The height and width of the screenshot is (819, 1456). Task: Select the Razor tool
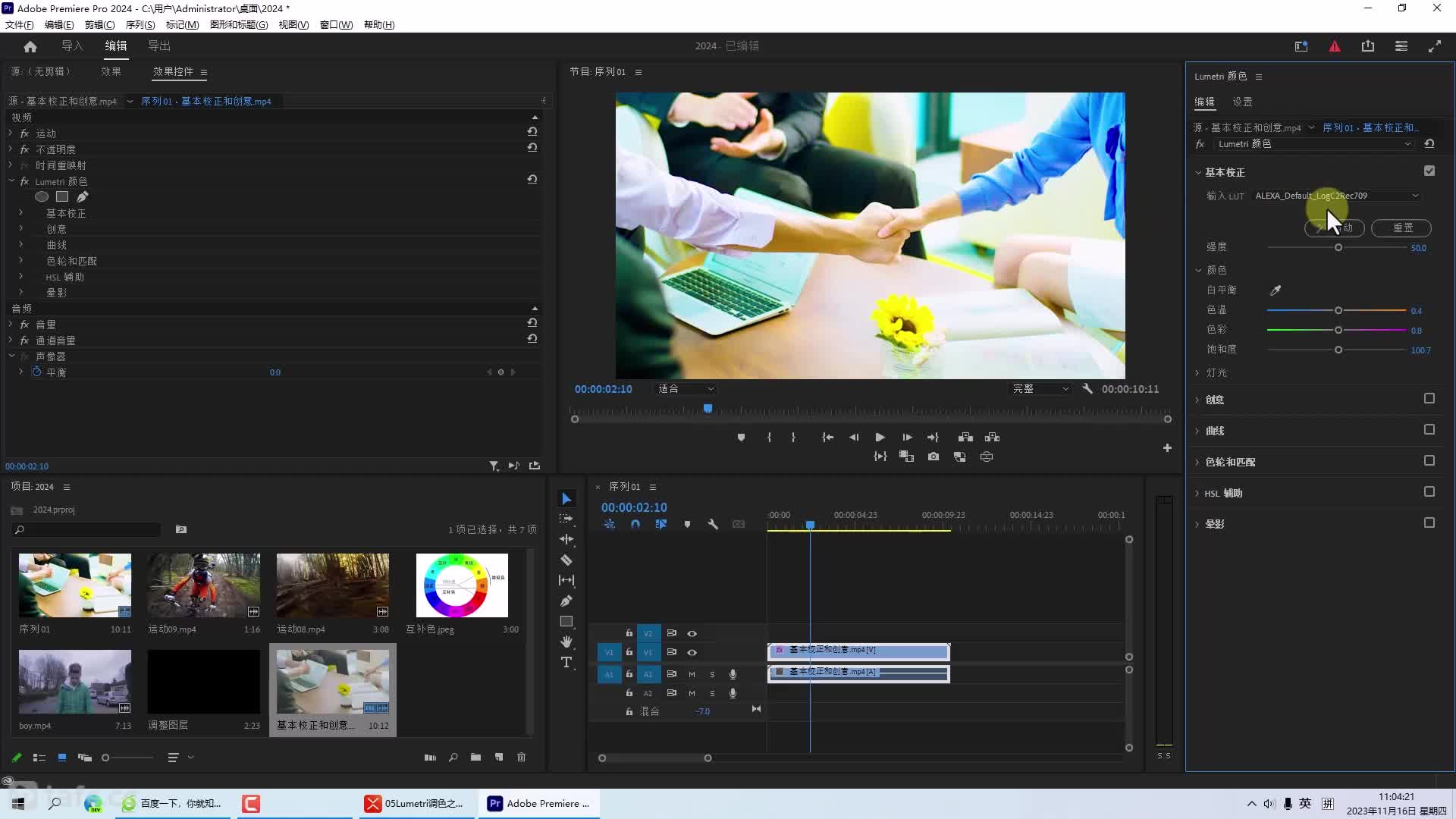click(x=566, y=560)
